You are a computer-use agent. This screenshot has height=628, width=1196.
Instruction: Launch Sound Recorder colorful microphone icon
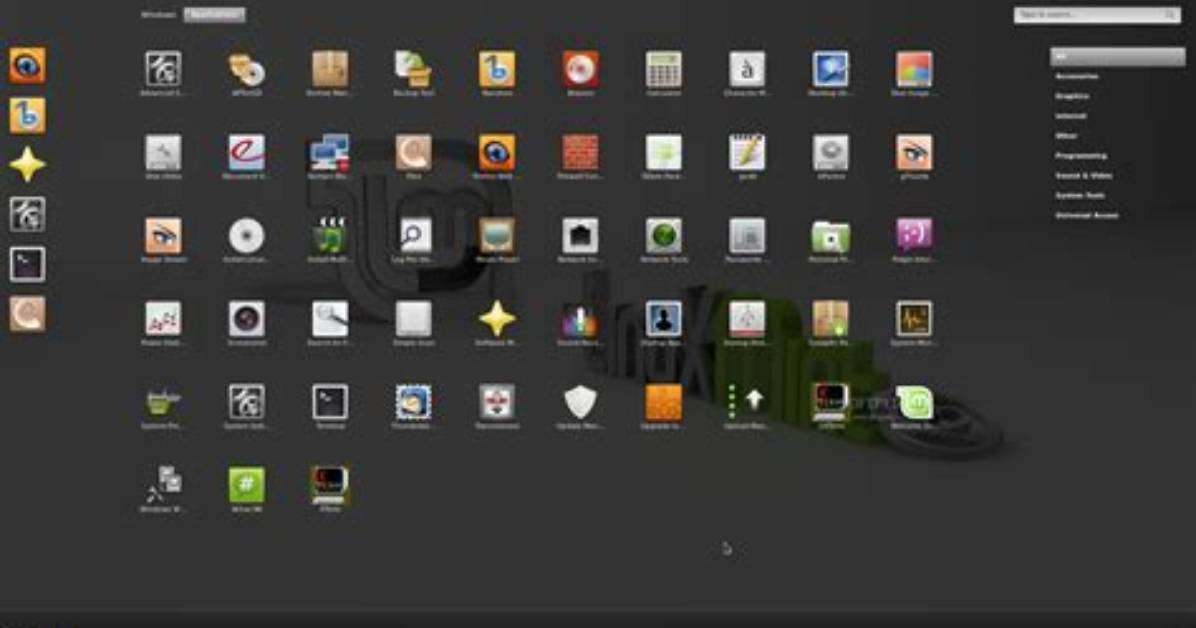pyautogui.click(x=580, y=319)
